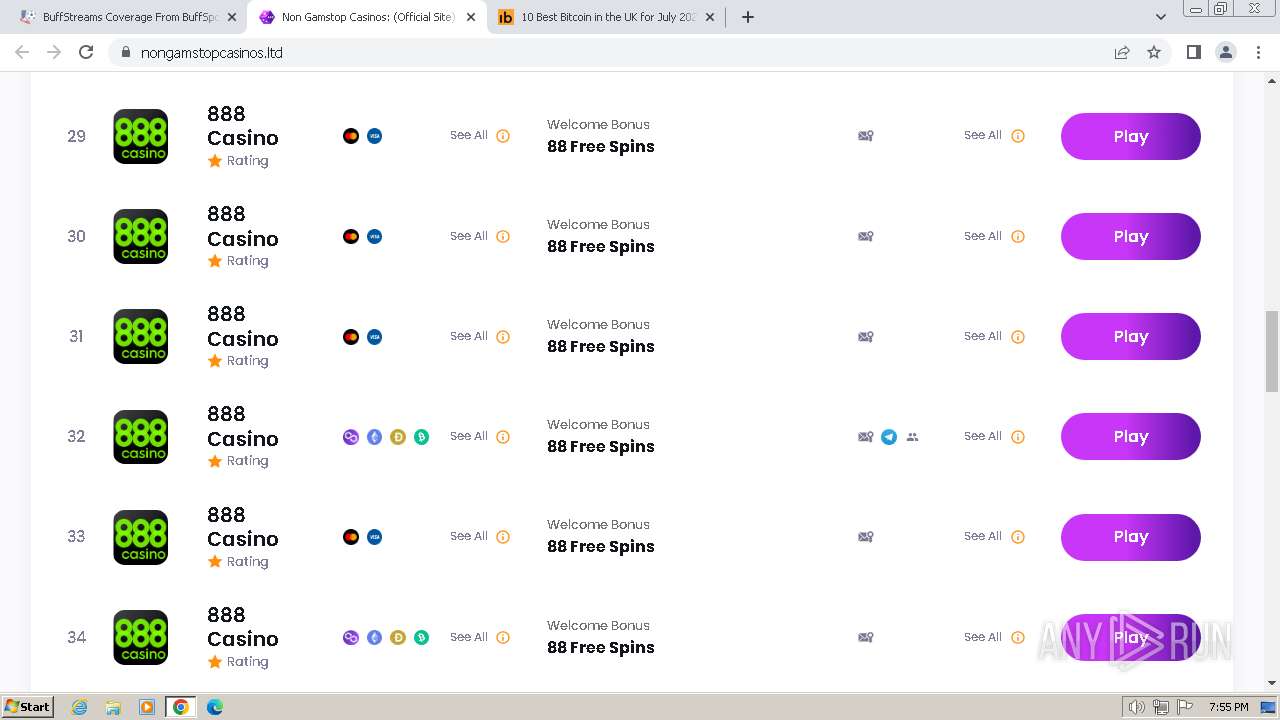The width and height of the screenshot is (1280, 720).
Task: Click the purple crypto icon in row 32
Action: [351, 437]
